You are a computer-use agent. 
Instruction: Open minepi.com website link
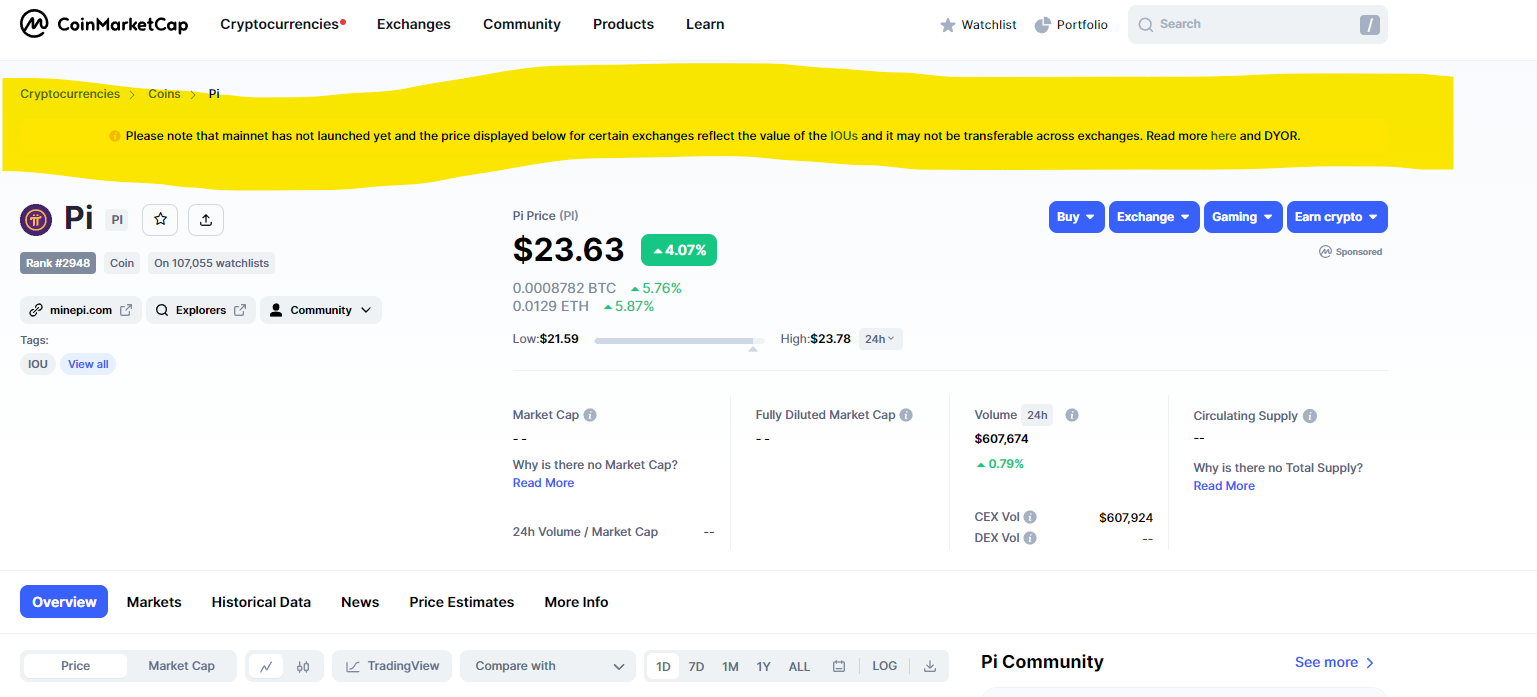[81, 310]
